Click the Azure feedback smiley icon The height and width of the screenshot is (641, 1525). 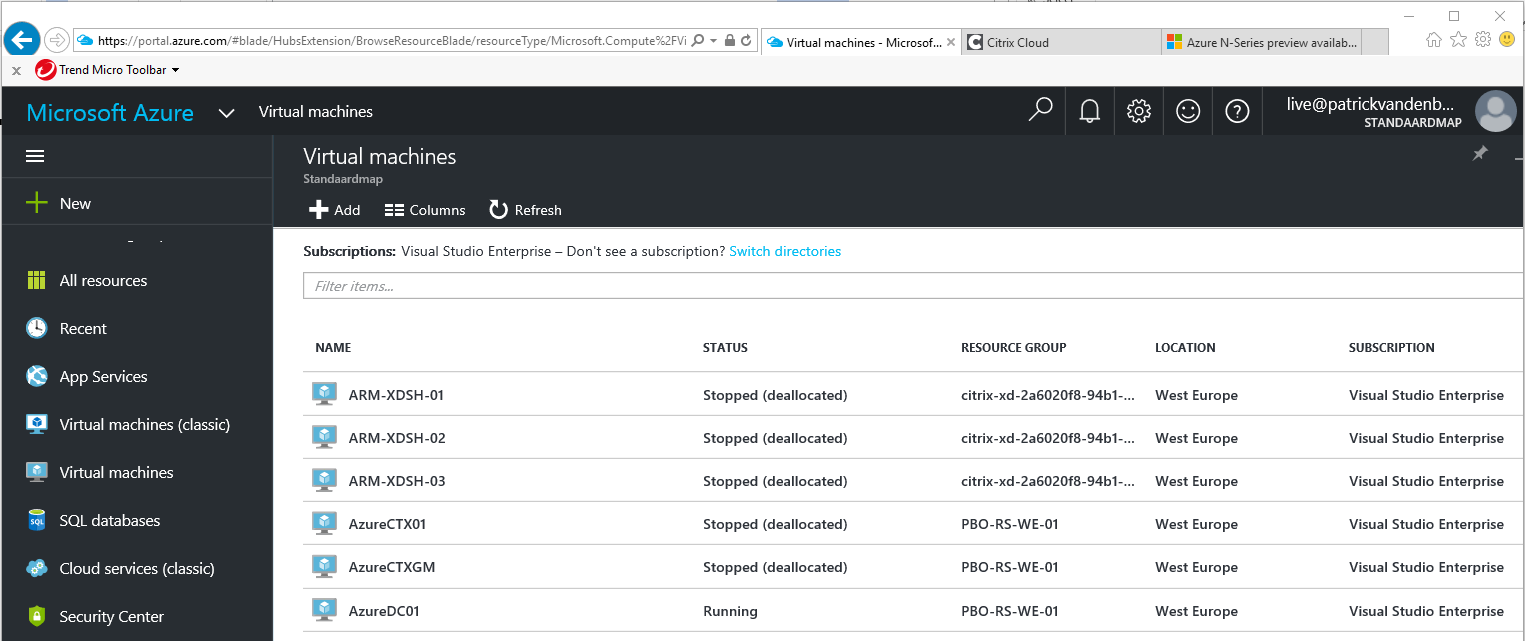click(x=1188, y=111)
